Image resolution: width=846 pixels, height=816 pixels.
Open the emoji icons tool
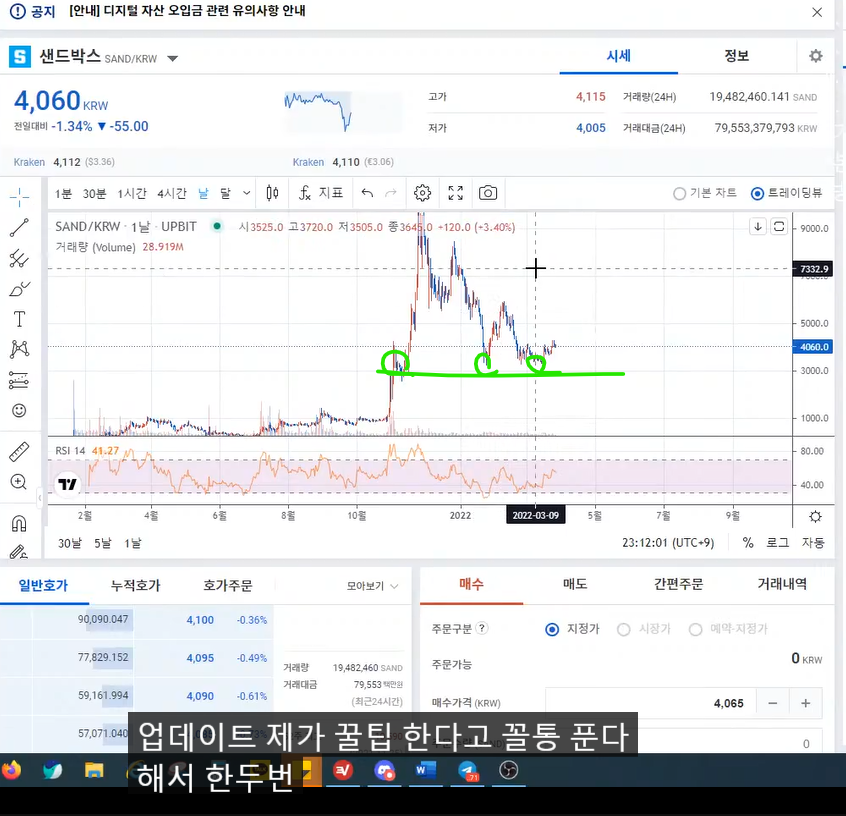point(19,411)
